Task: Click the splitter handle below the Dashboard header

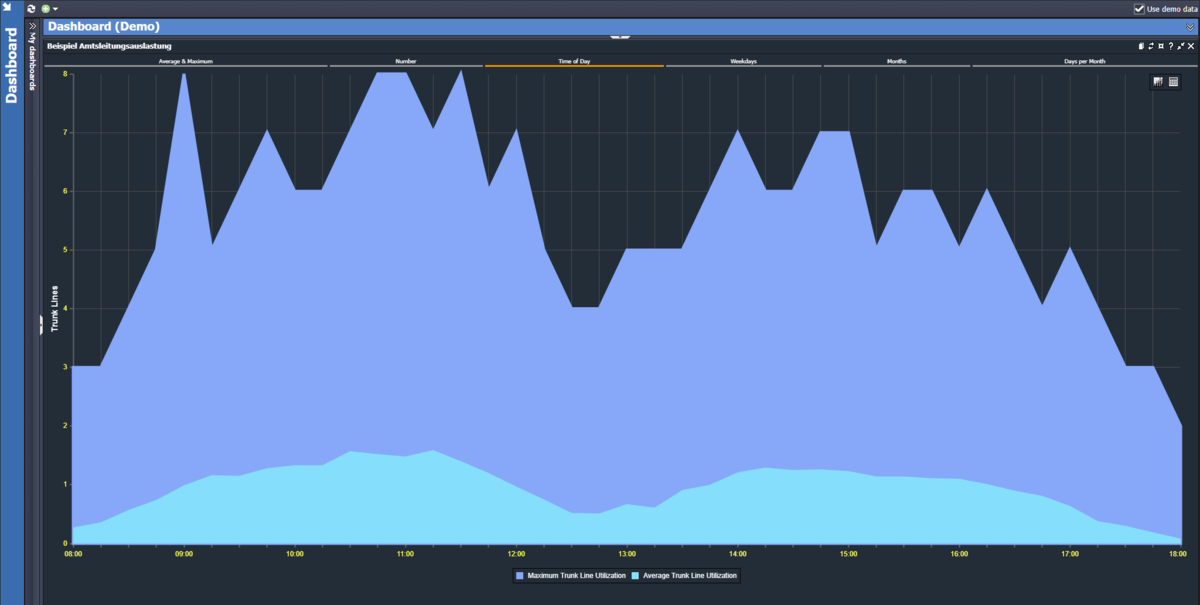Action: [x=620, y=37]
